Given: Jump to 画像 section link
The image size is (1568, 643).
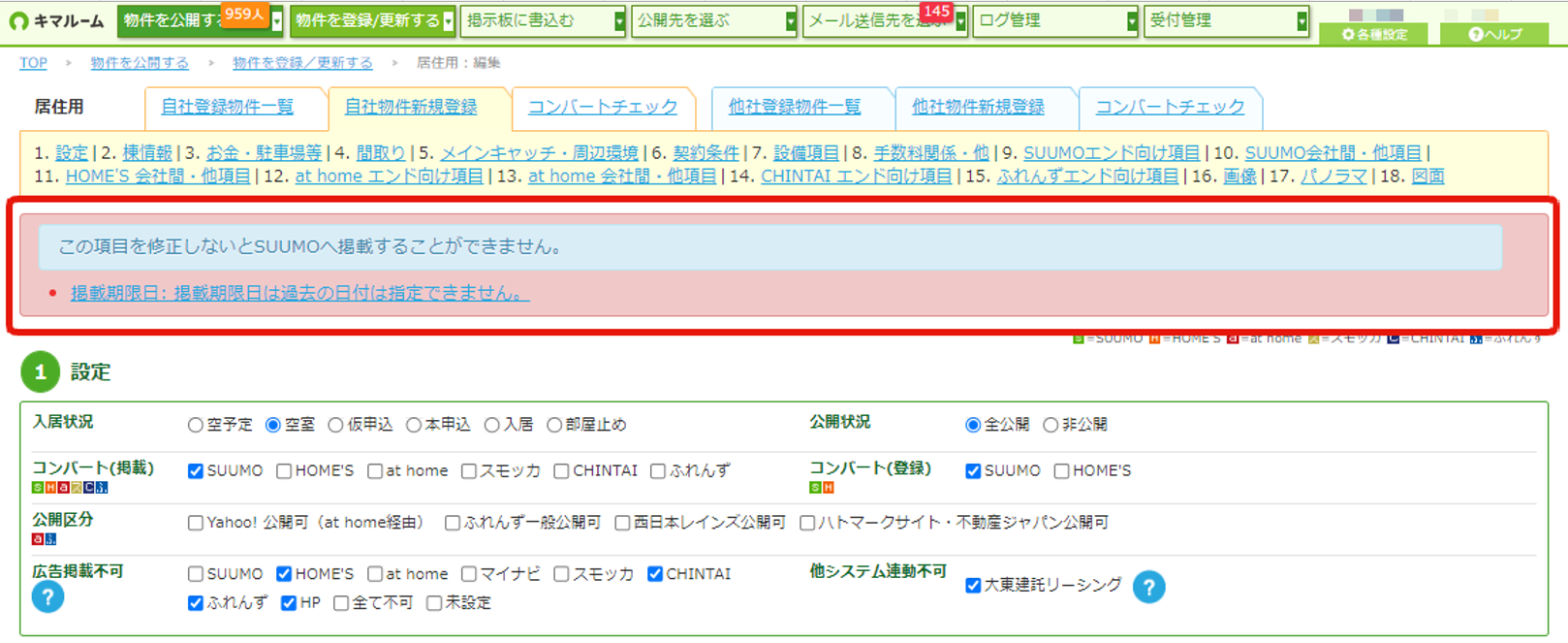Looking at the screenshot, I should point(1240,177).
